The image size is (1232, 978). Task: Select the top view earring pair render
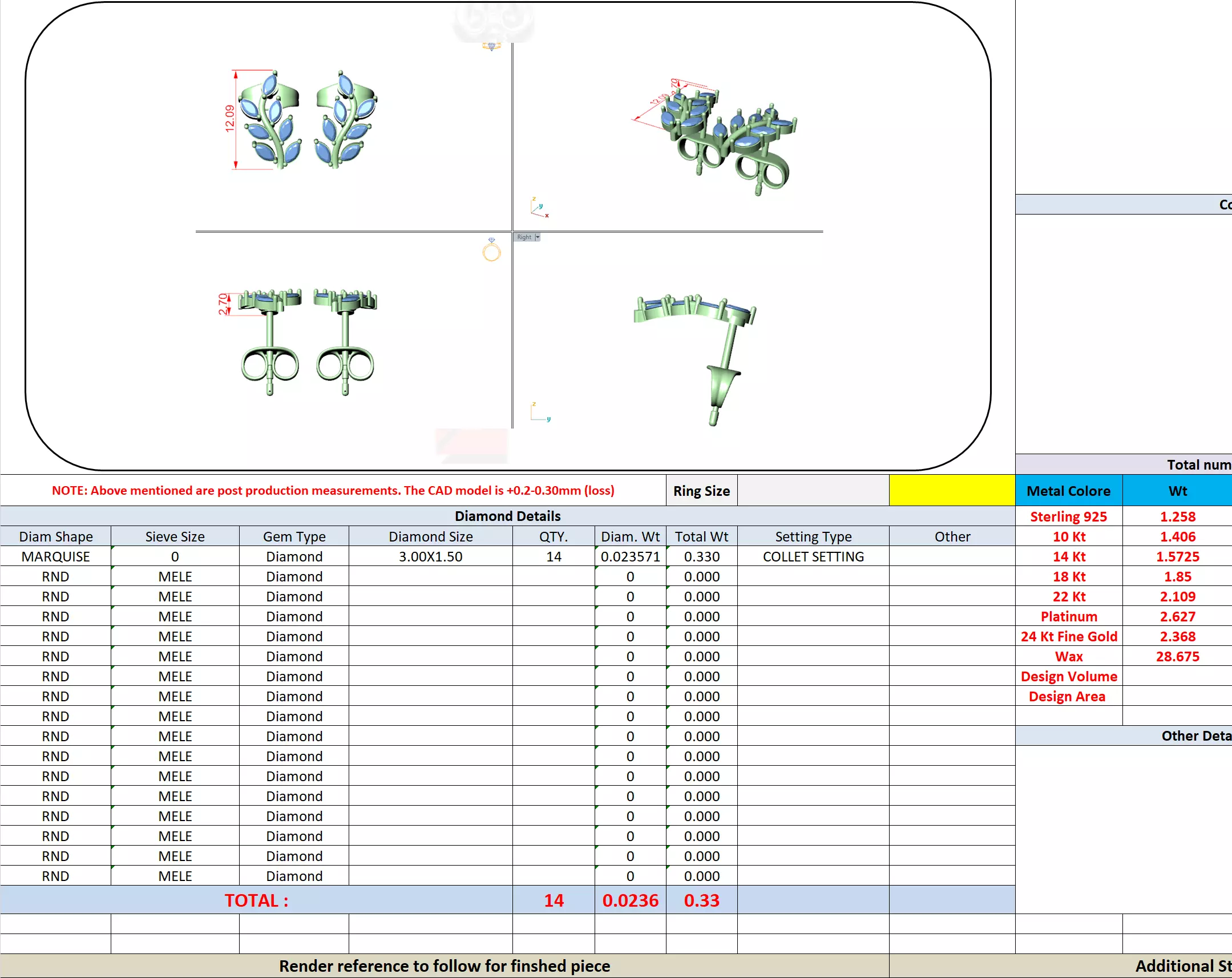pos(307,119)
